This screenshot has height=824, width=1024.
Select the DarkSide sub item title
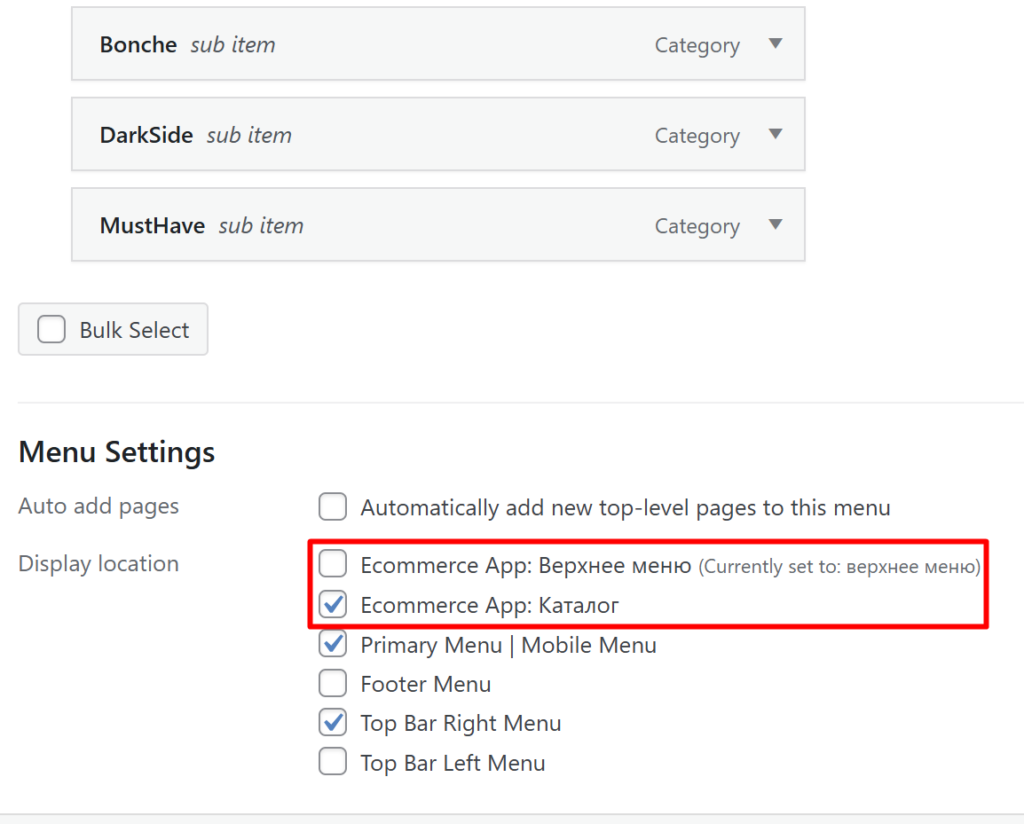tap(146, 135)
